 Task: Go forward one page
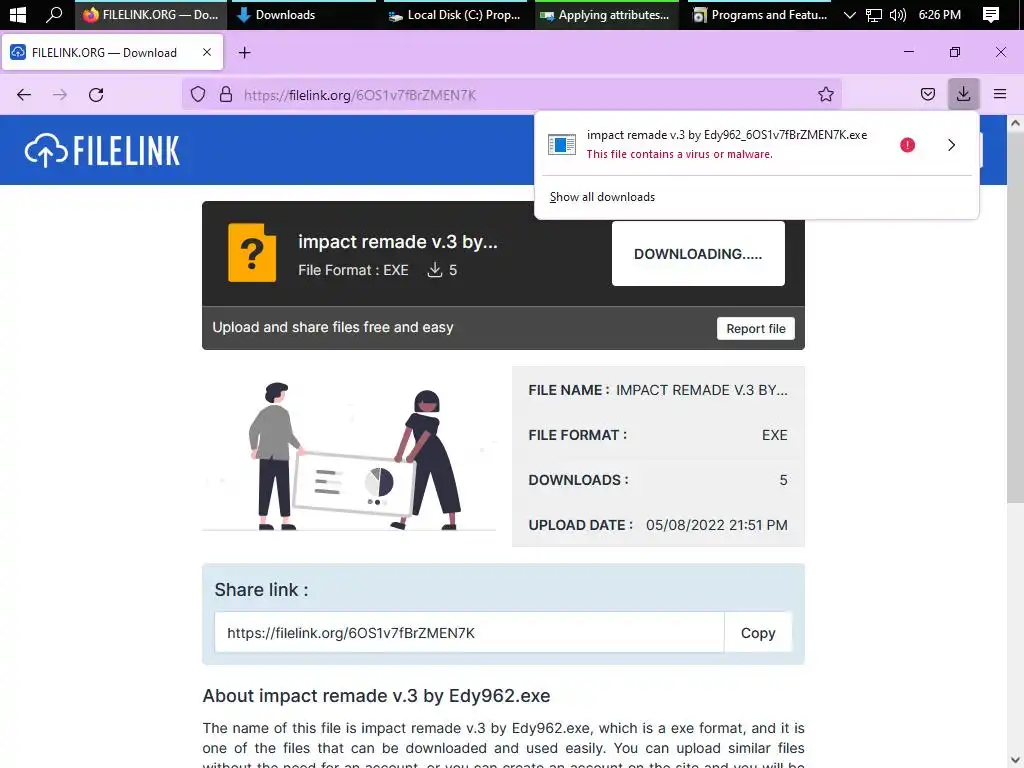coord(60,95)
